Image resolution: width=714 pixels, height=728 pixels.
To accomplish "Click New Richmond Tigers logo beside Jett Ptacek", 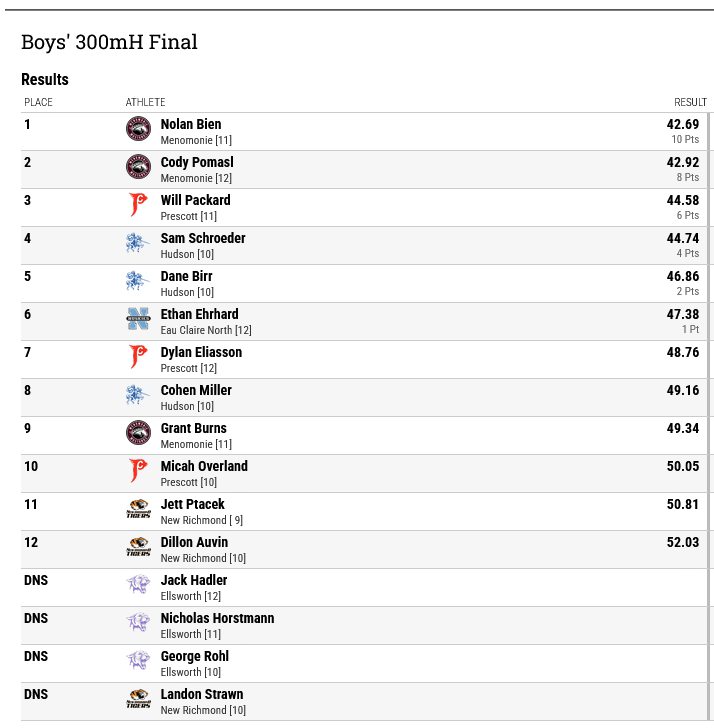I will tap(138, 508).
